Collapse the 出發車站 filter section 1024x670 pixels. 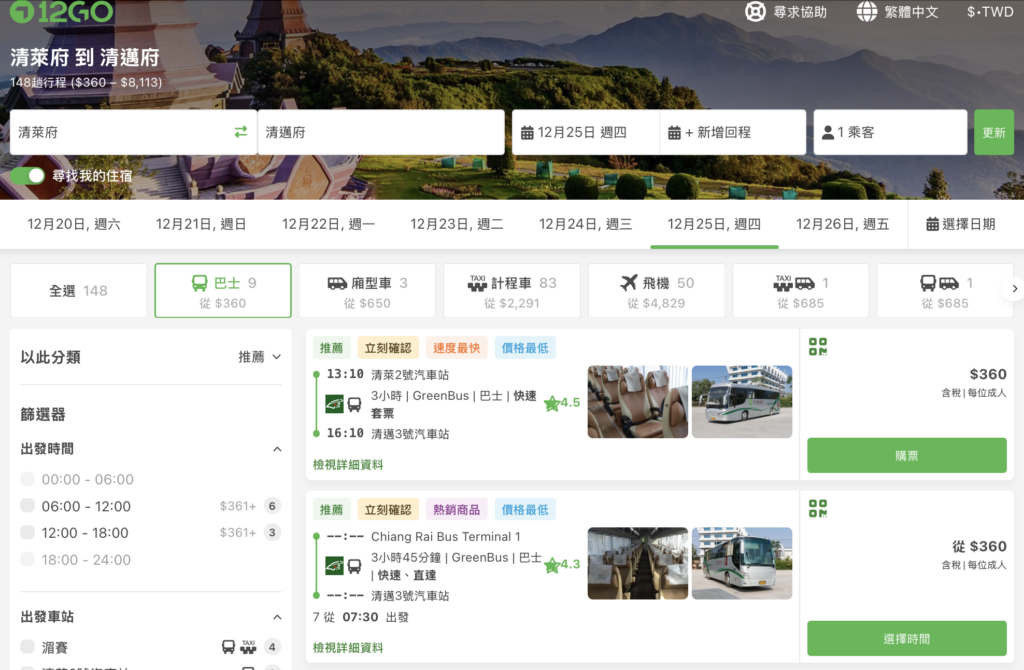tap(277, 617)
